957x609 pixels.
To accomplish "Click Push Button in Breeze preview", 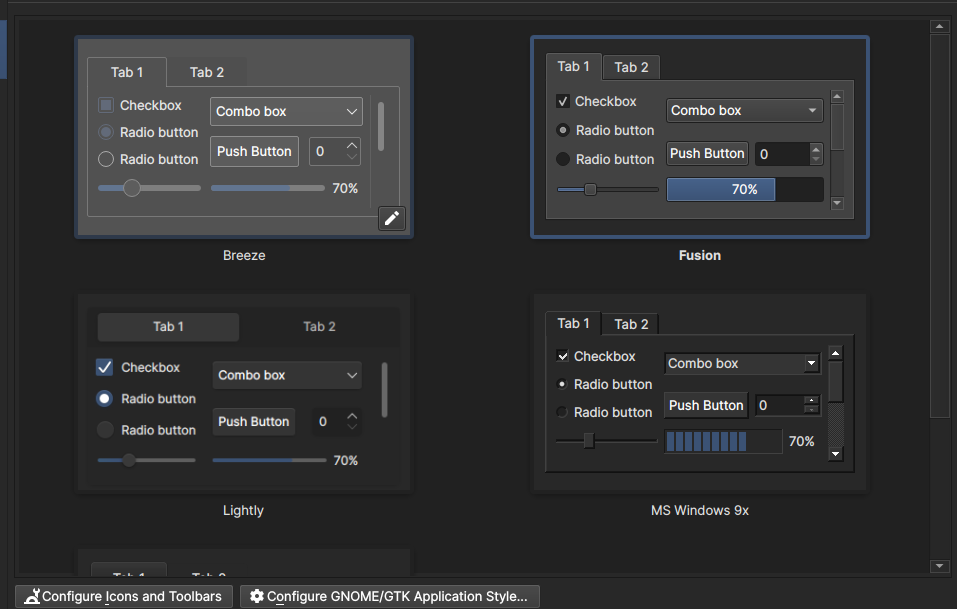I will [x=255, y=151].
